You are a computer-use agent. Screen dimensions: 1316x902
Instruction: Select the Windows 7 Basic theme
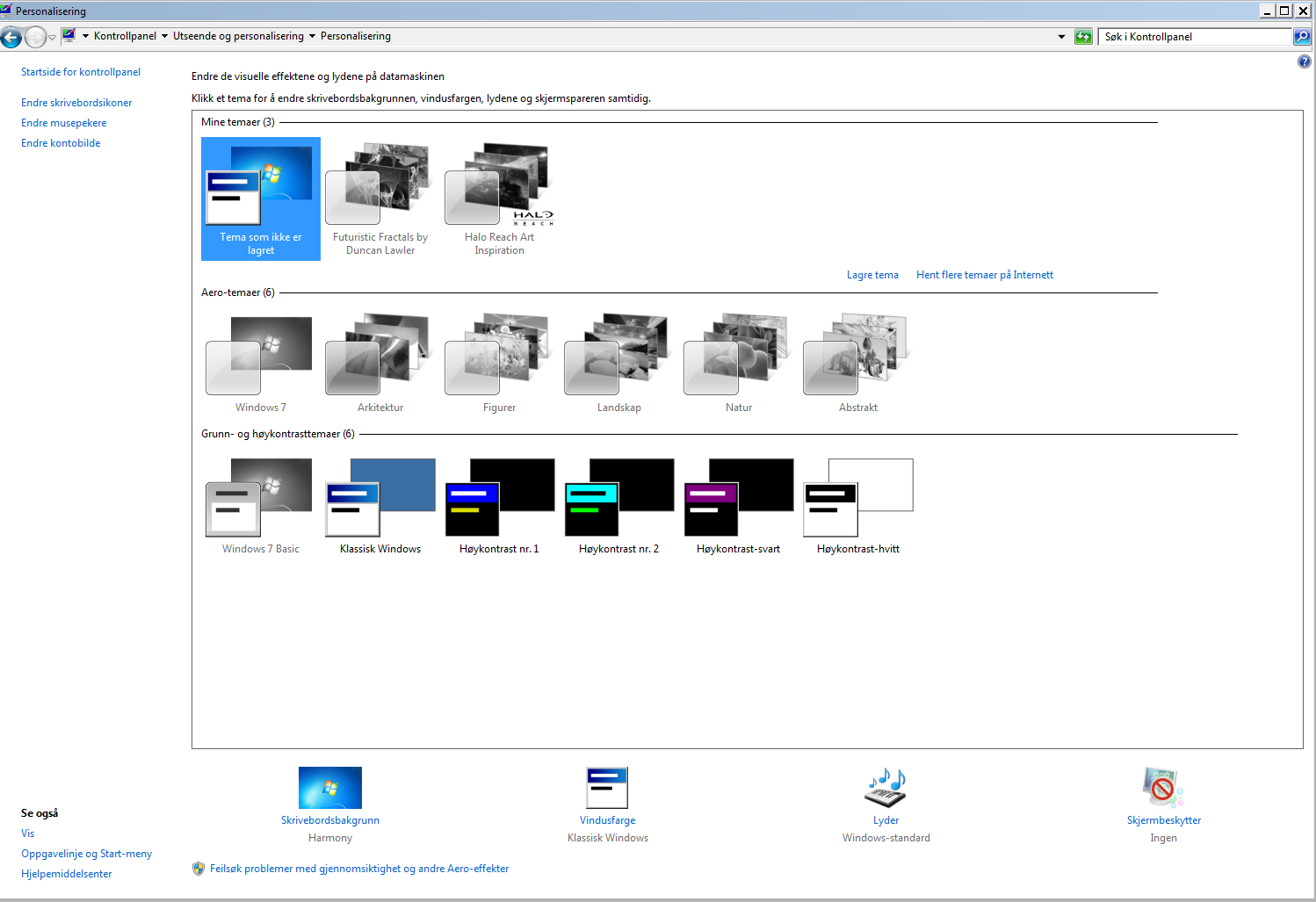261,505
